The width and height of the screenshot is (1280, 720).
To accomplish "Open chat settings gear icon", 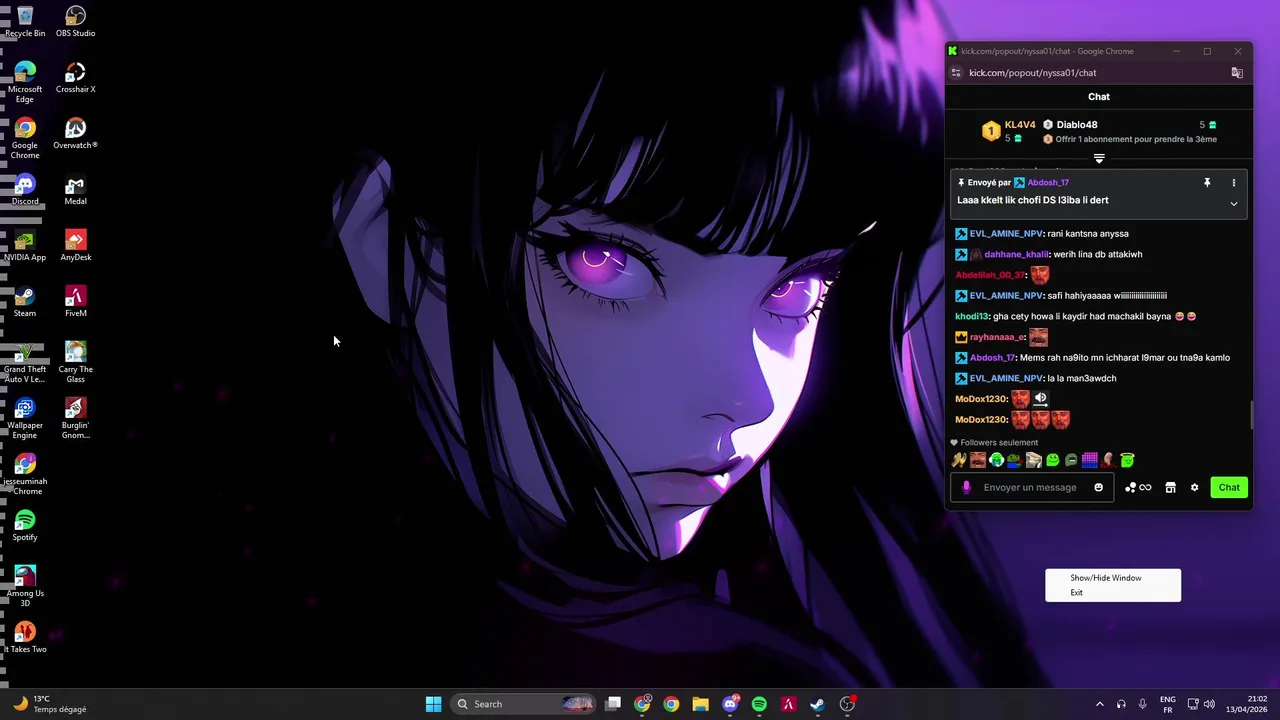I will coord(1194,487).
